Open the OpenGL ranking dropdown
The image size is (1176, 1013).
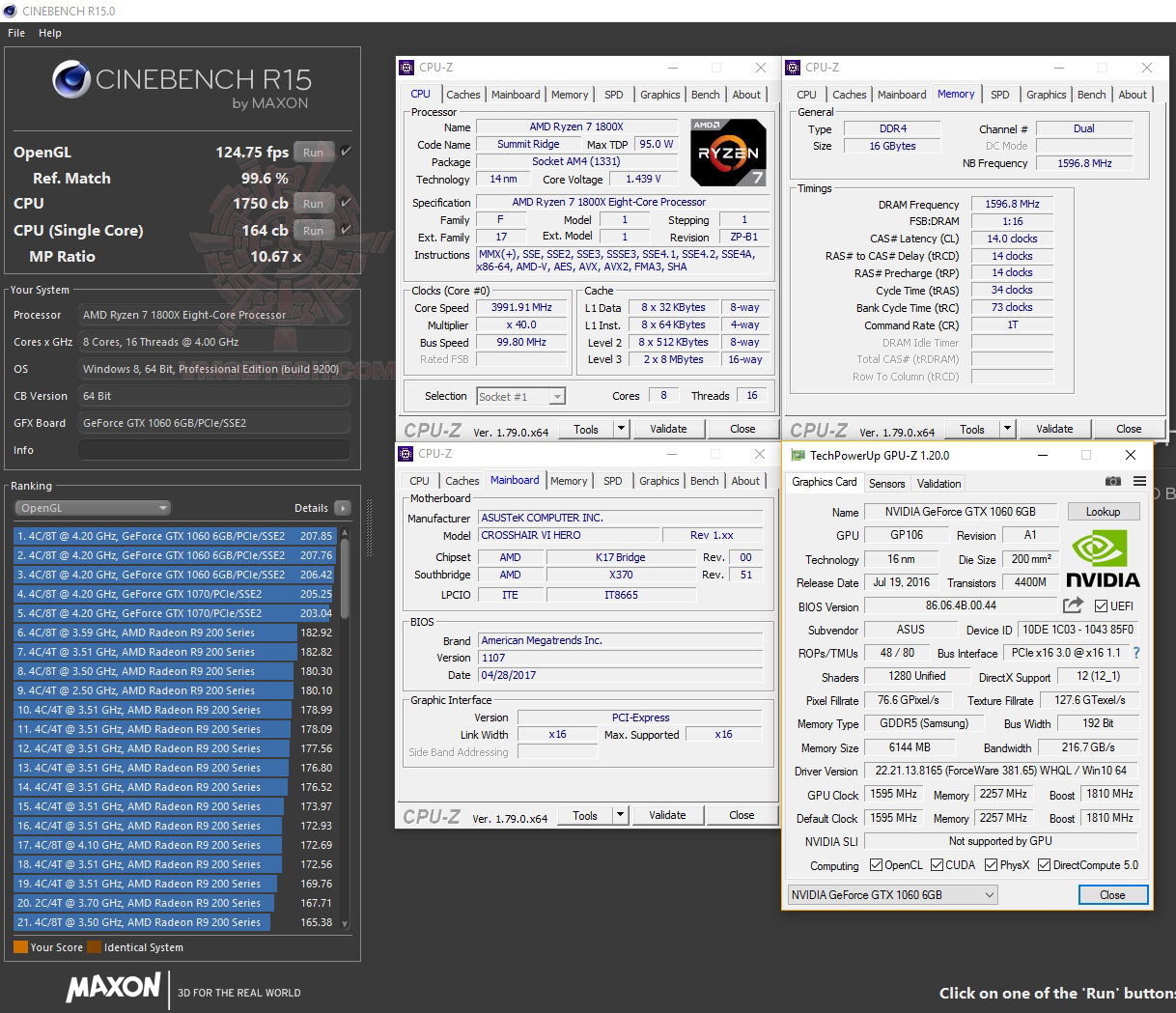pos(93,508)
